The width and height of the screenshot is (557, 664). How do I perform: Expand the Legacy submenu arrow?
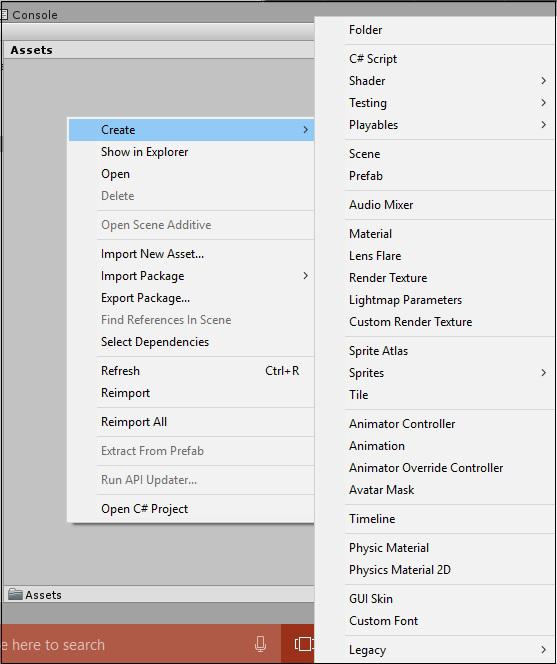click(543, 650)
